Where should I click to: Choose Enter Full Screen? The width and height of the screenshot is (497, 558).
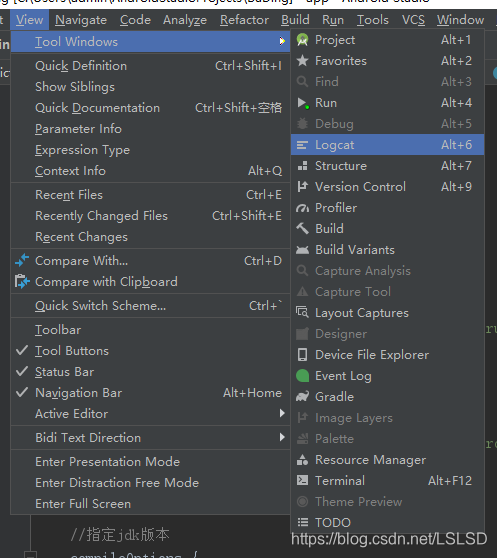151,504
